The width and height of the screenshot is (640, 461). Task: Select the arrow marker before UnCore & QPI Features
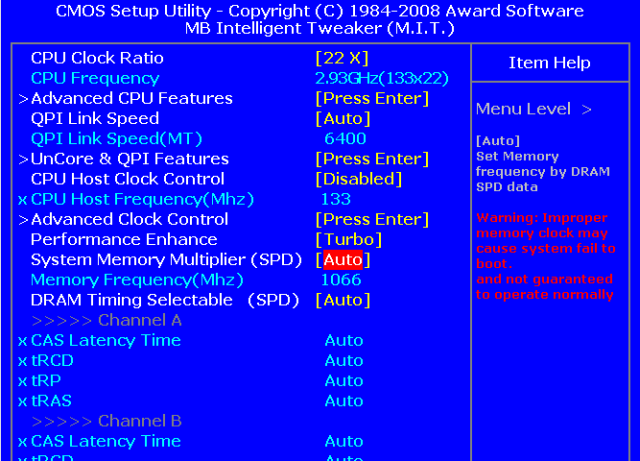[23, 159]
